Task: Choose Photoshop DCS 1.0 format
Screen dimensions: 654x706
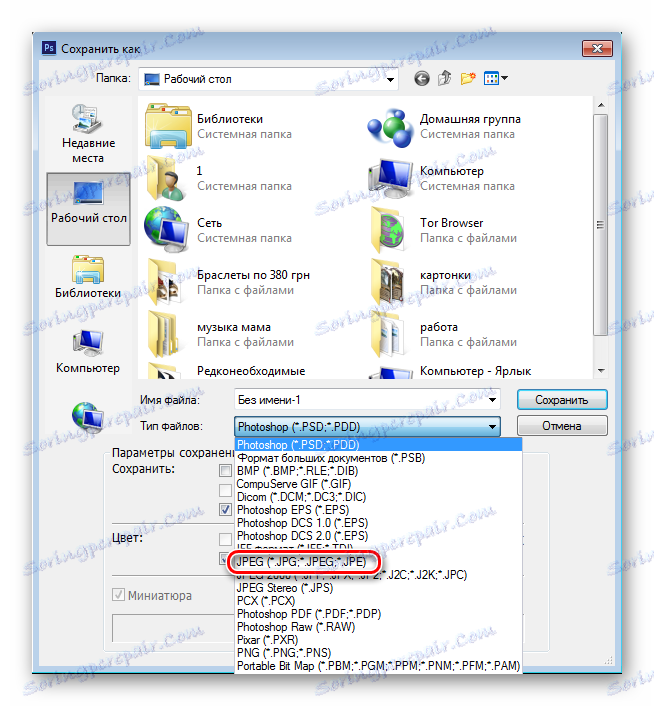Action: click(378, 523)
